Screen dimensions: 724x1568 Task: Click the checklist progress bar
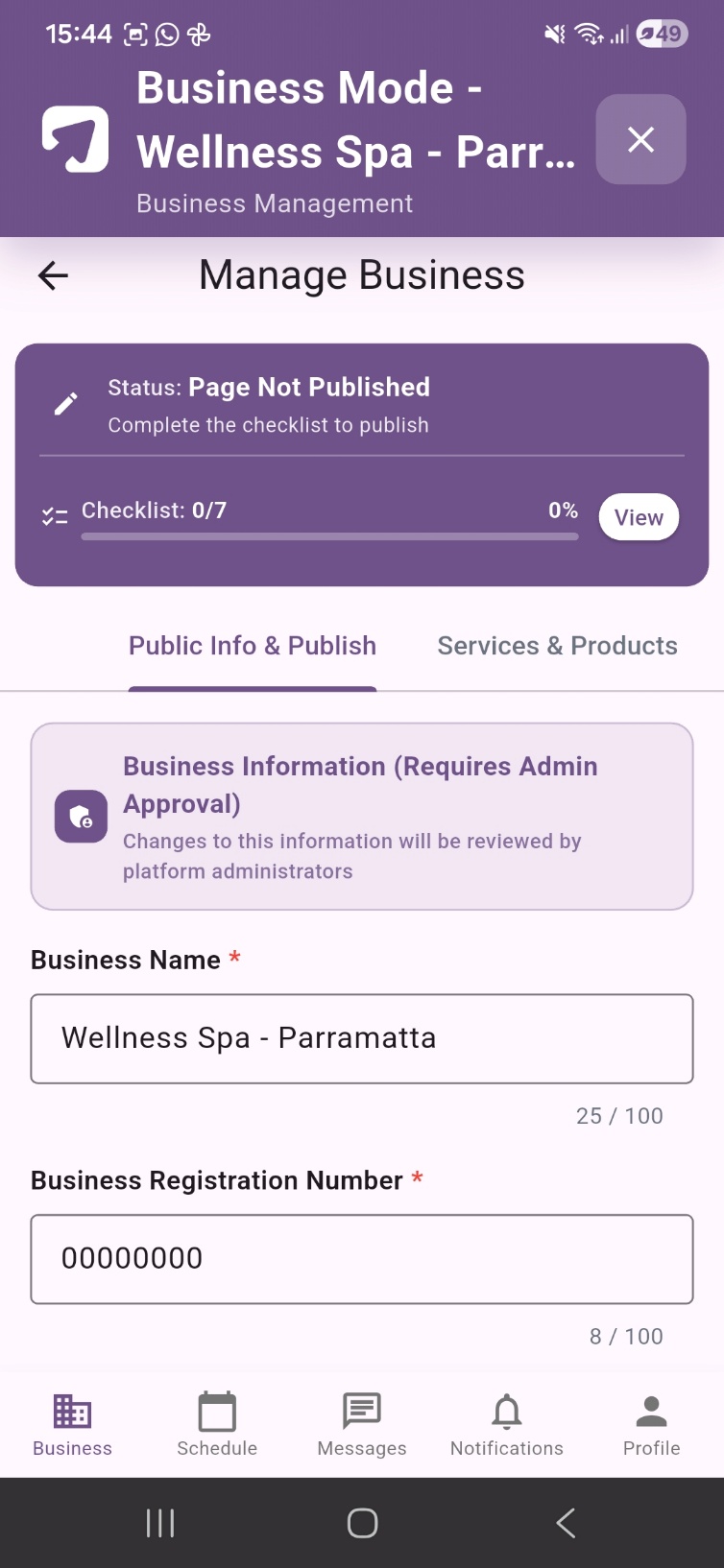coord(329,536)
